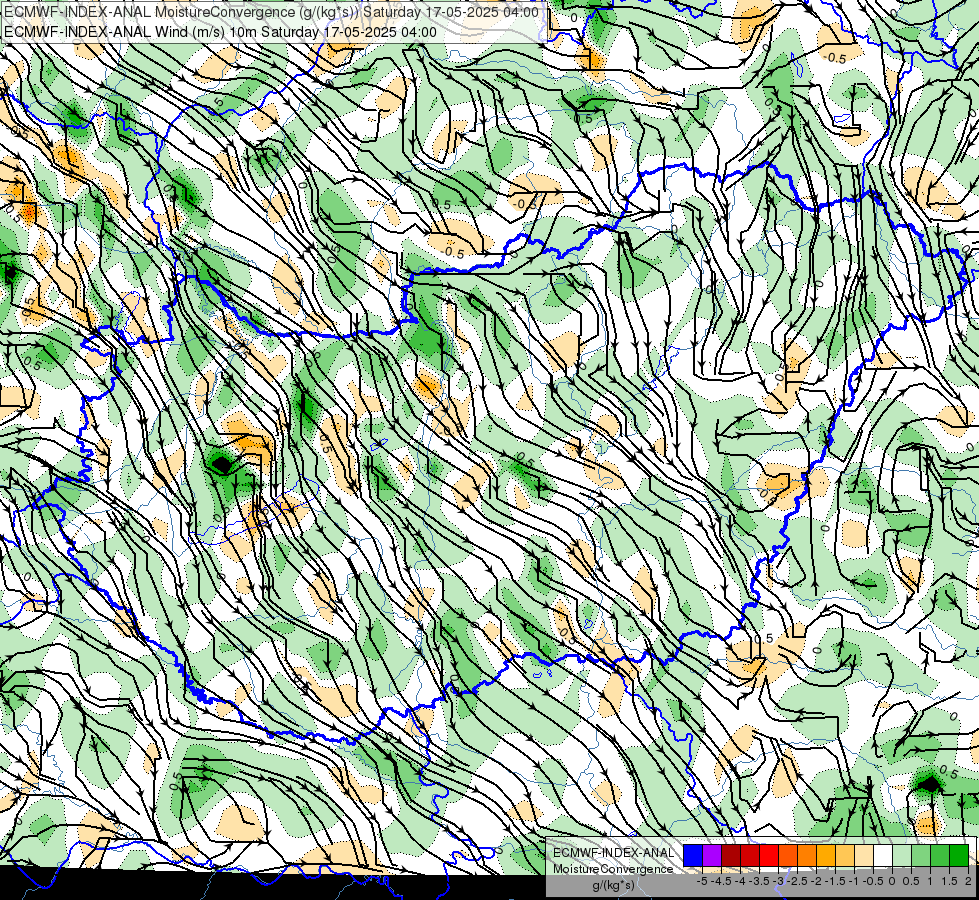Click the legend scale's 1.5 tick label
This screenshot has height=900, width=979.
point(949,881)
